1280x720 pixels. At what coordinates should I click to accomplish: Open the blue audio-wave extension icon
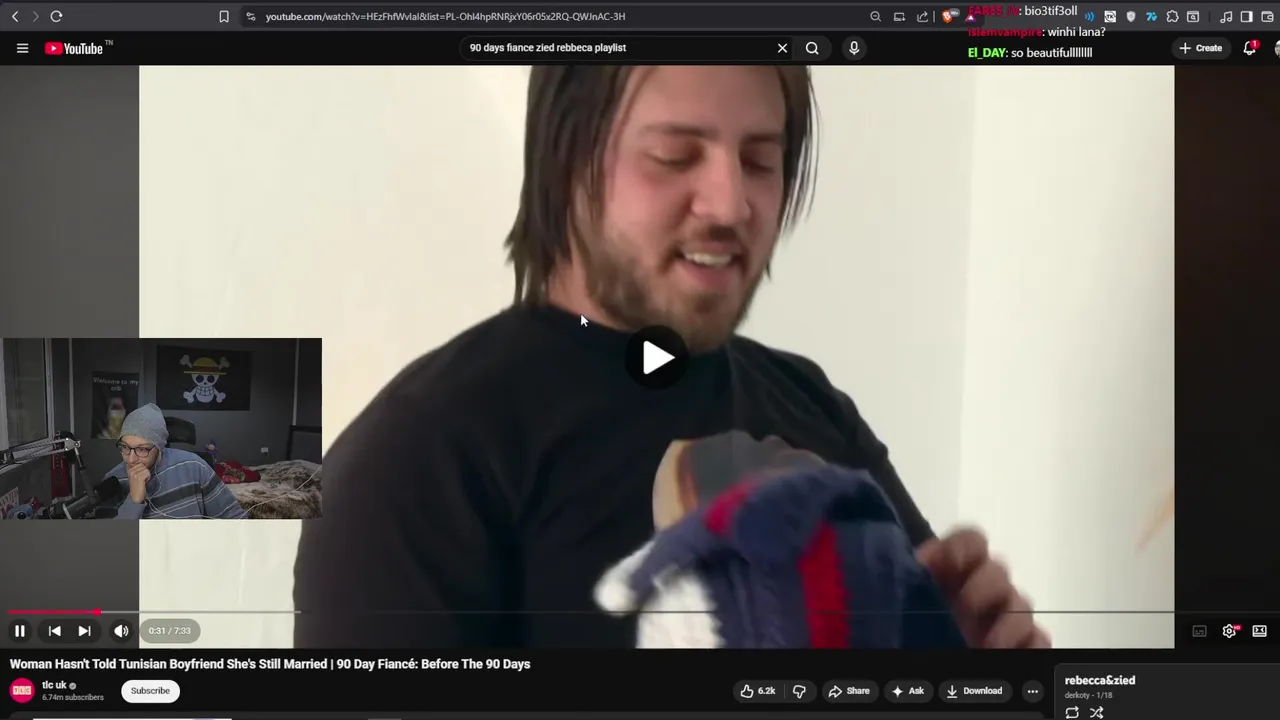(1089, 16)
